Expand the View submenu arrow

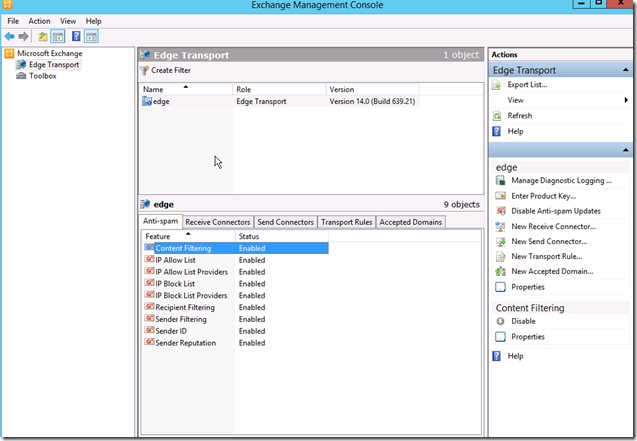626,100
